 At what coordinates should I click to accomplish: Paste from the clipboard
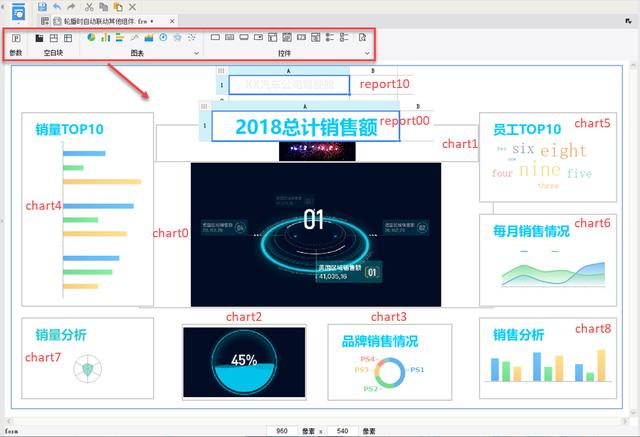pyautogui.click(x=118, y=7)
